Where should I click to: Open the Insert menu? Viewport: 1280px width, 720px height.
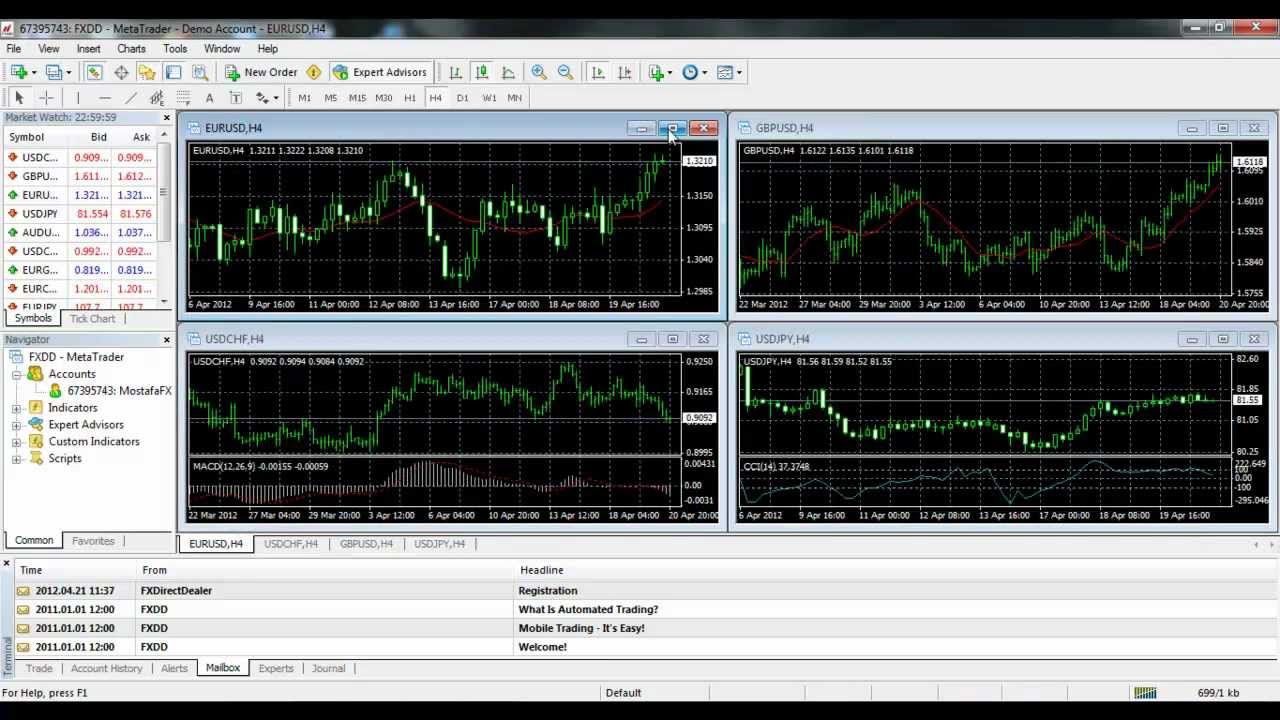(x=88, y=48)
